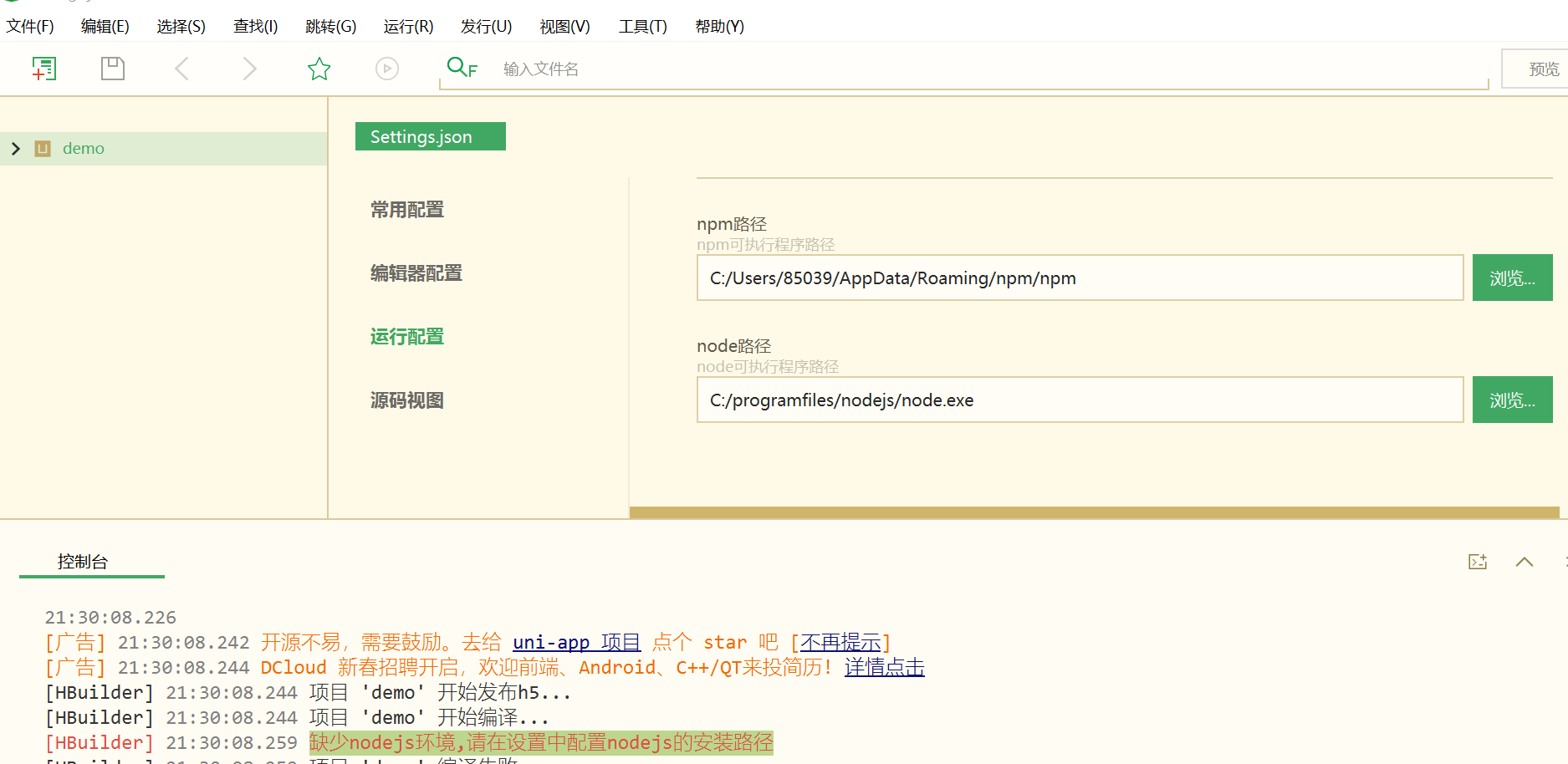
Task: Go forward with the right arrow icon
Action: click(x=249, y=69)
